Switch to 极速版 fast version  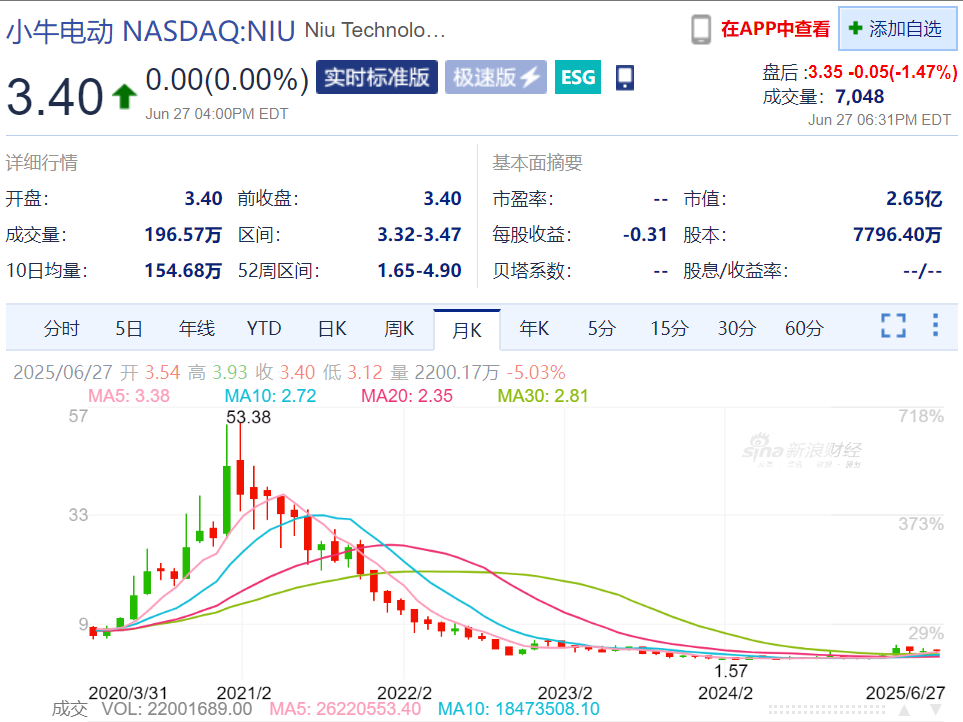(x=496, y=77)
